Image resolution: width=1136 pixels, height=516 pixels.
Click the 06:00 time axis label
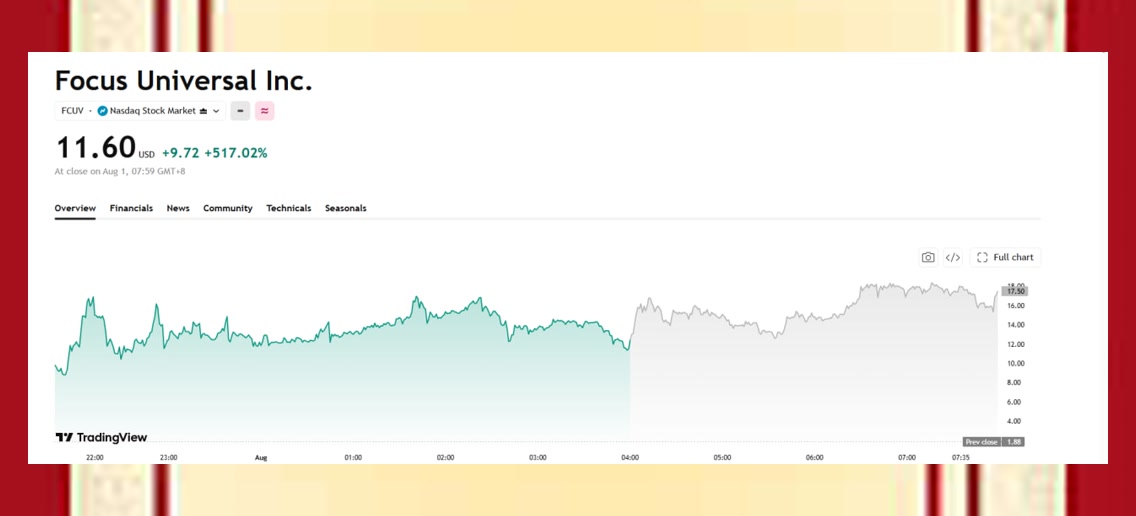(x=814, y=458)
